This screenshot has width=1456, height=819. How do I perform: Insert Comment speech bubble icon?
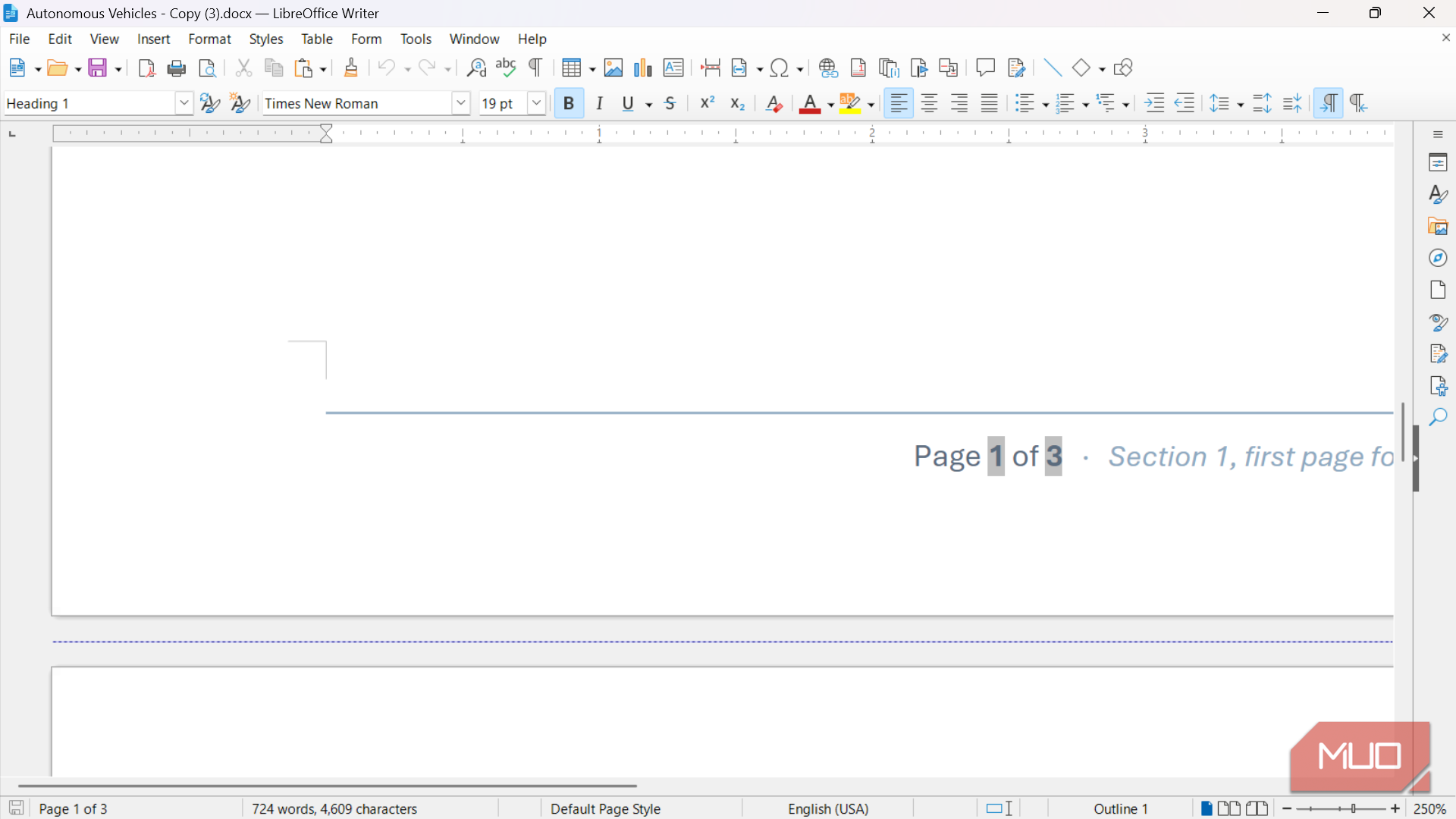pos(986,68)
